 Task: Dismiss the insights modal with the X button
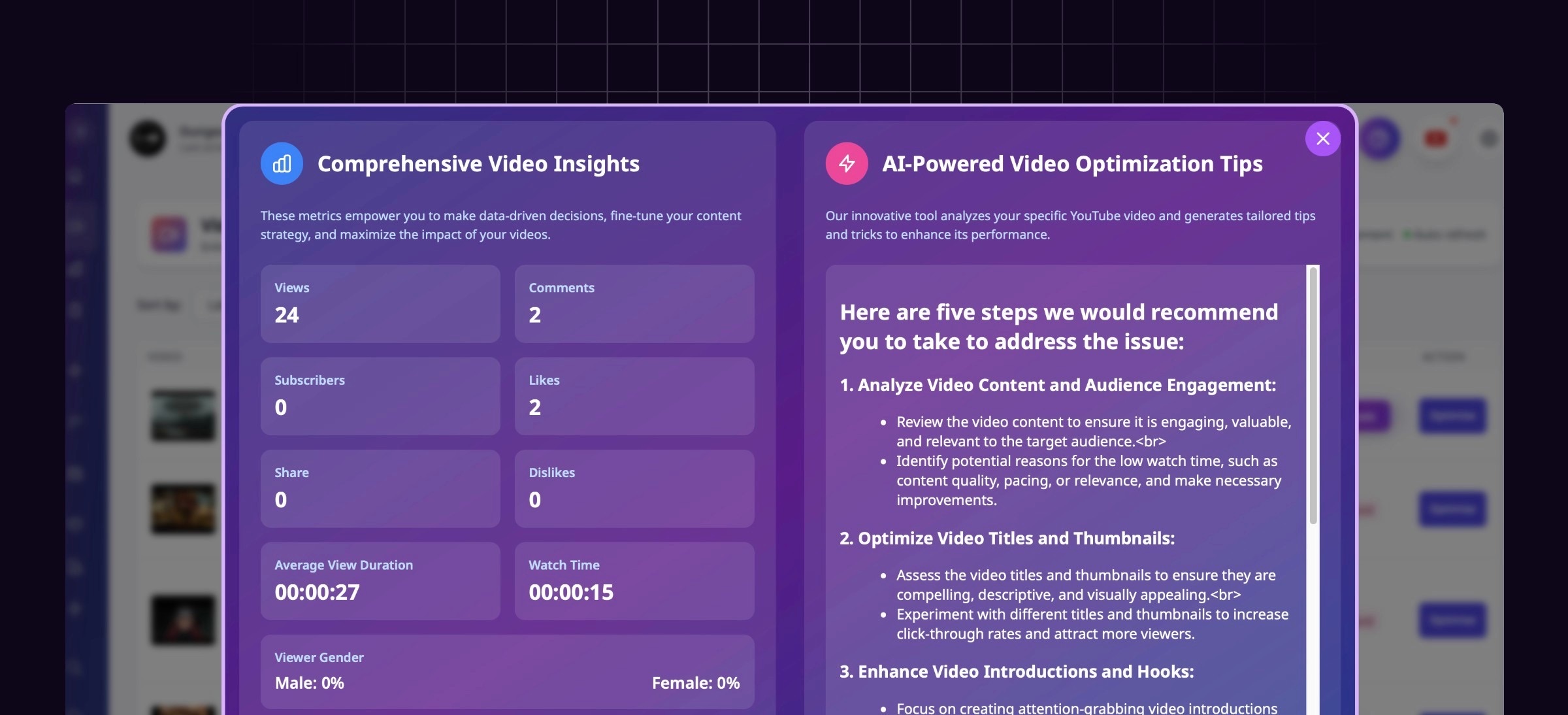coord(1322,139)
